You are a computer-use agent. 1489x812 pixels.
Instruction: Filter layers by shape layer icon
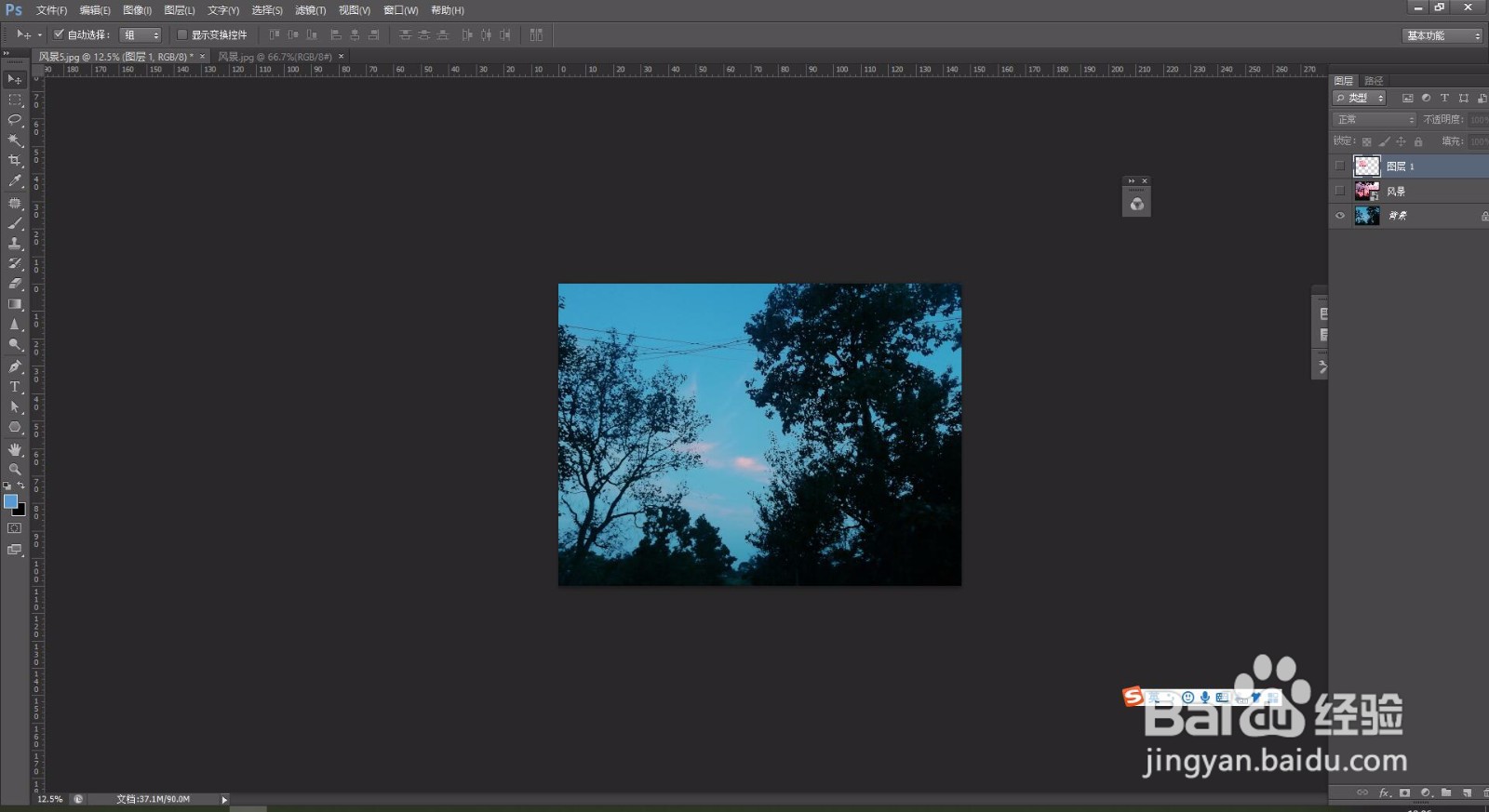(1463, 98)
